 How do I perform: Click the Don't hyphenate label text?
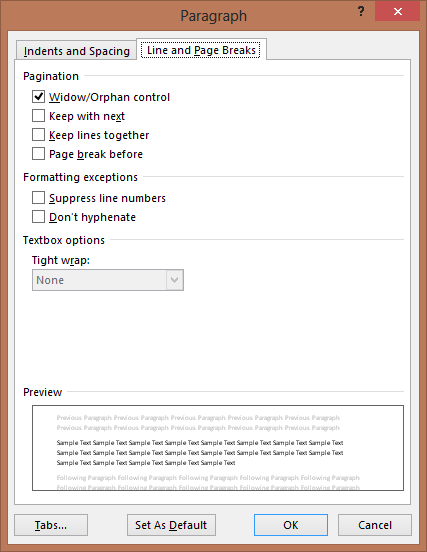(x=92, y=217)
